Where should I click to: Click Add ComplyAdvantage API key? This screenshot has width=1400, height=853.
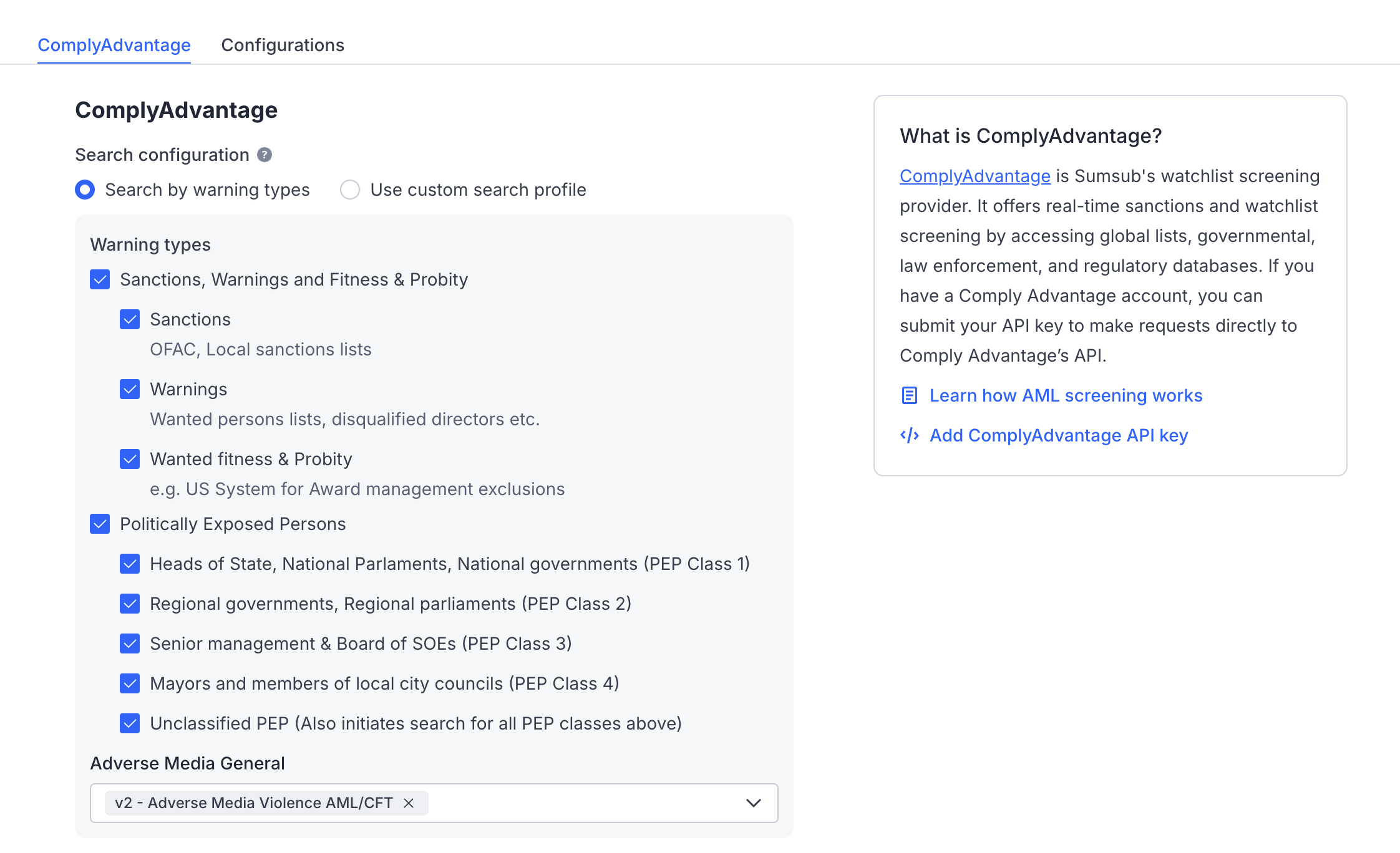(x=1059, y=435)
